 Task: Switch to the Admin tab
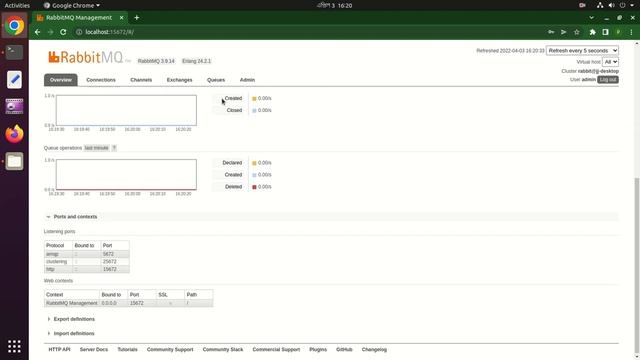coord(247,80)
